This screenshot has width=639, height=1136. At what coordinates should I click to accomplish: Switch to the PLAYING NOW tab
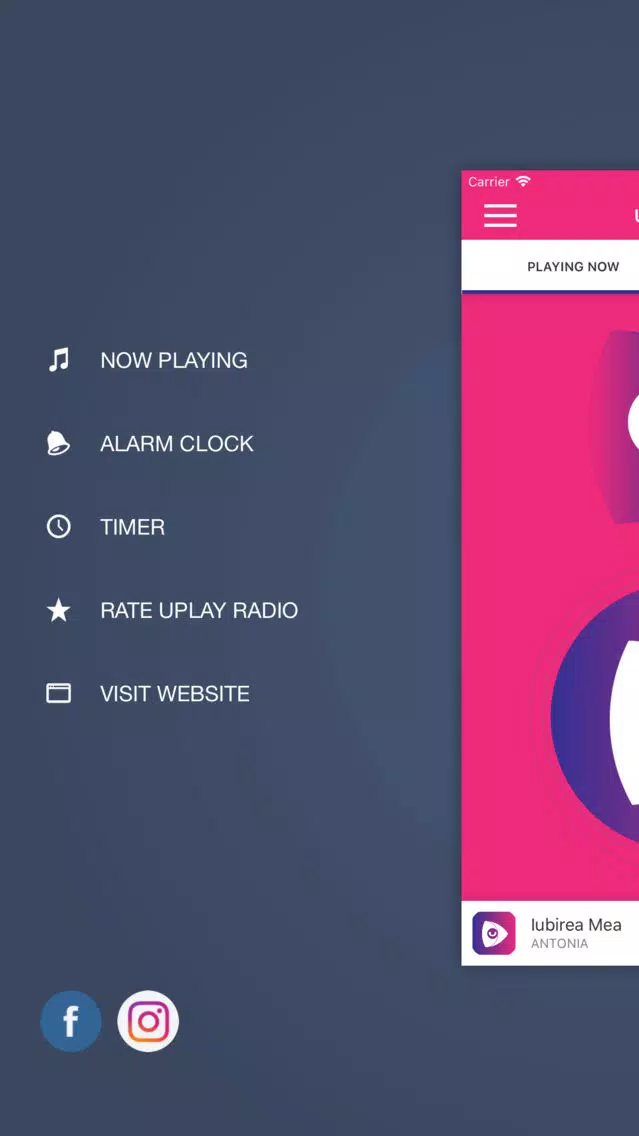point(573,267)
